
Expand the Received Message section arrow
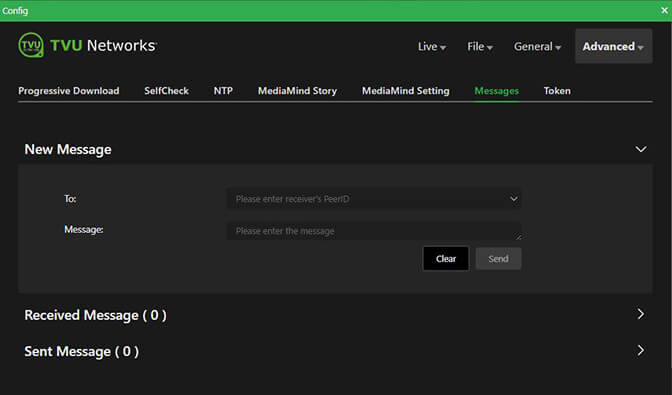tap(640, 314)
